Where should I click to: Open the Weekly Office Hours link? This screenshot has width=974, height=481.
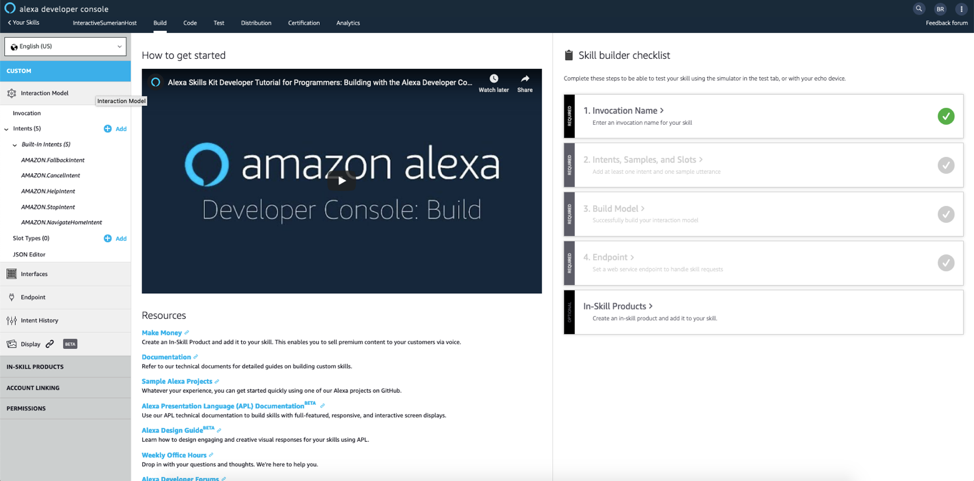pos(174,455)
